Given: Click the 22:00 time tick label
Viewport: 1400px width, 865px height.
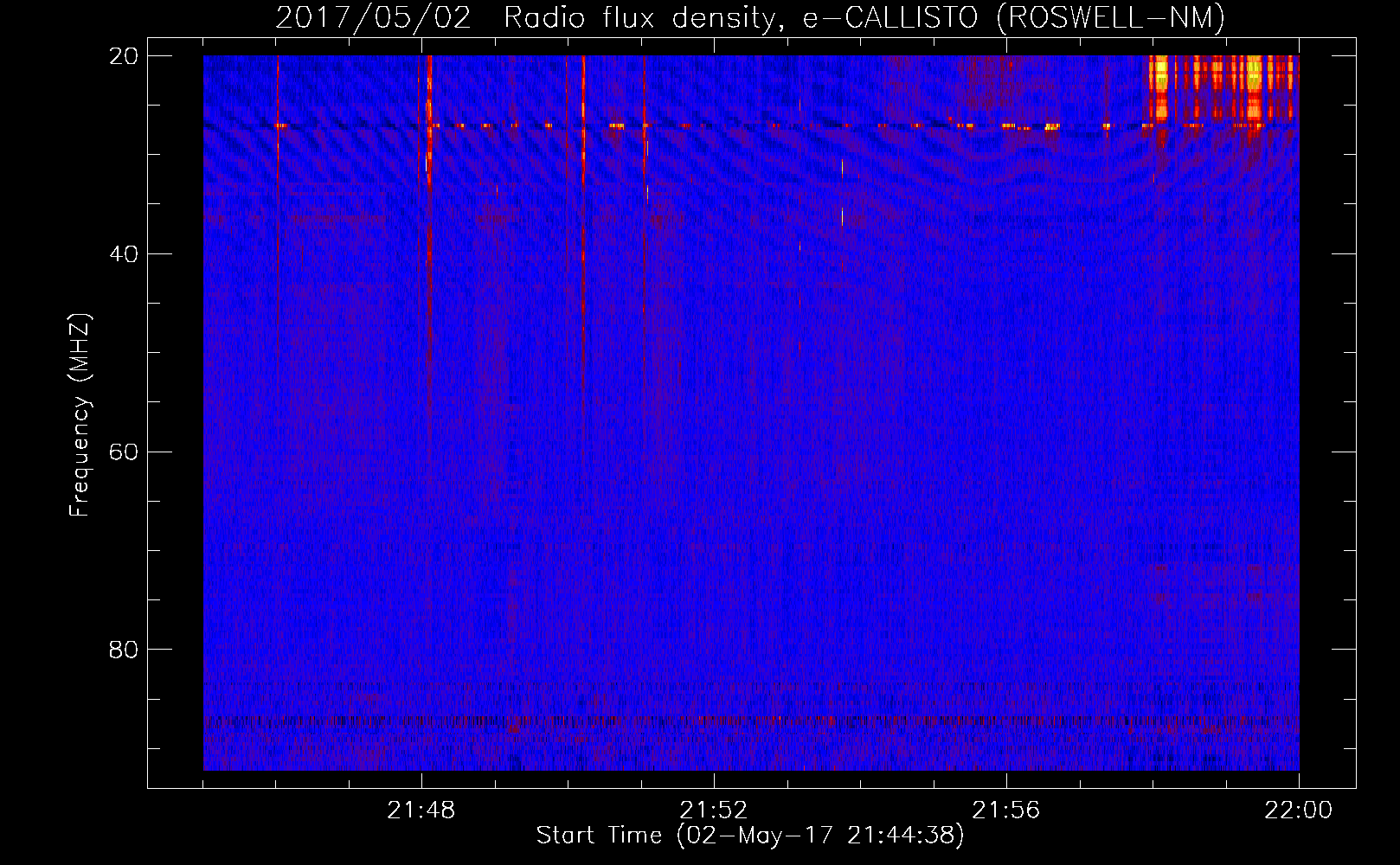Looking at the screenshot, I should tap(1298, 811).
